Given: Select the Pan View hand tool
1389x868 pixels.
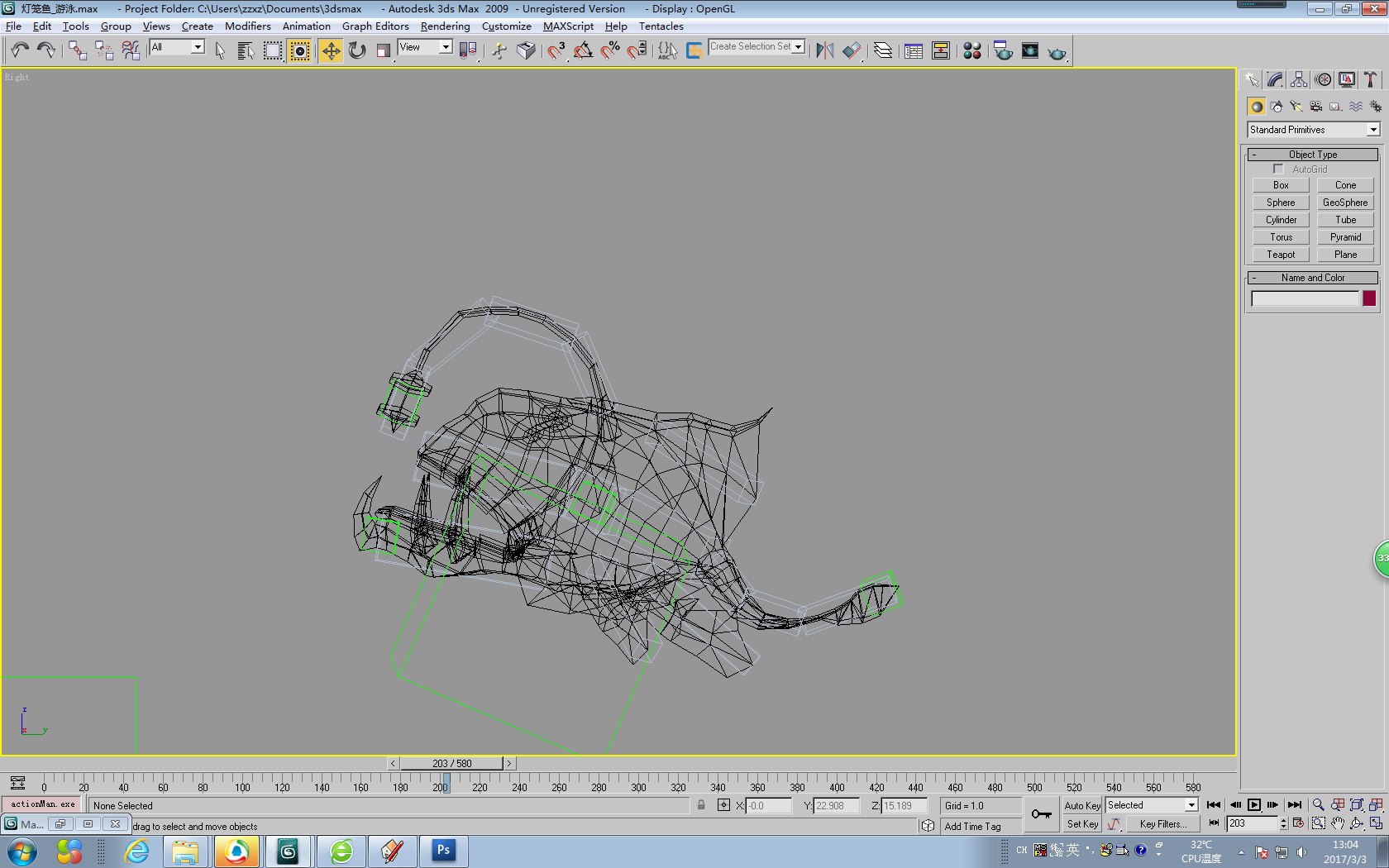Looking at the screenshot, I should (1338, 823).
